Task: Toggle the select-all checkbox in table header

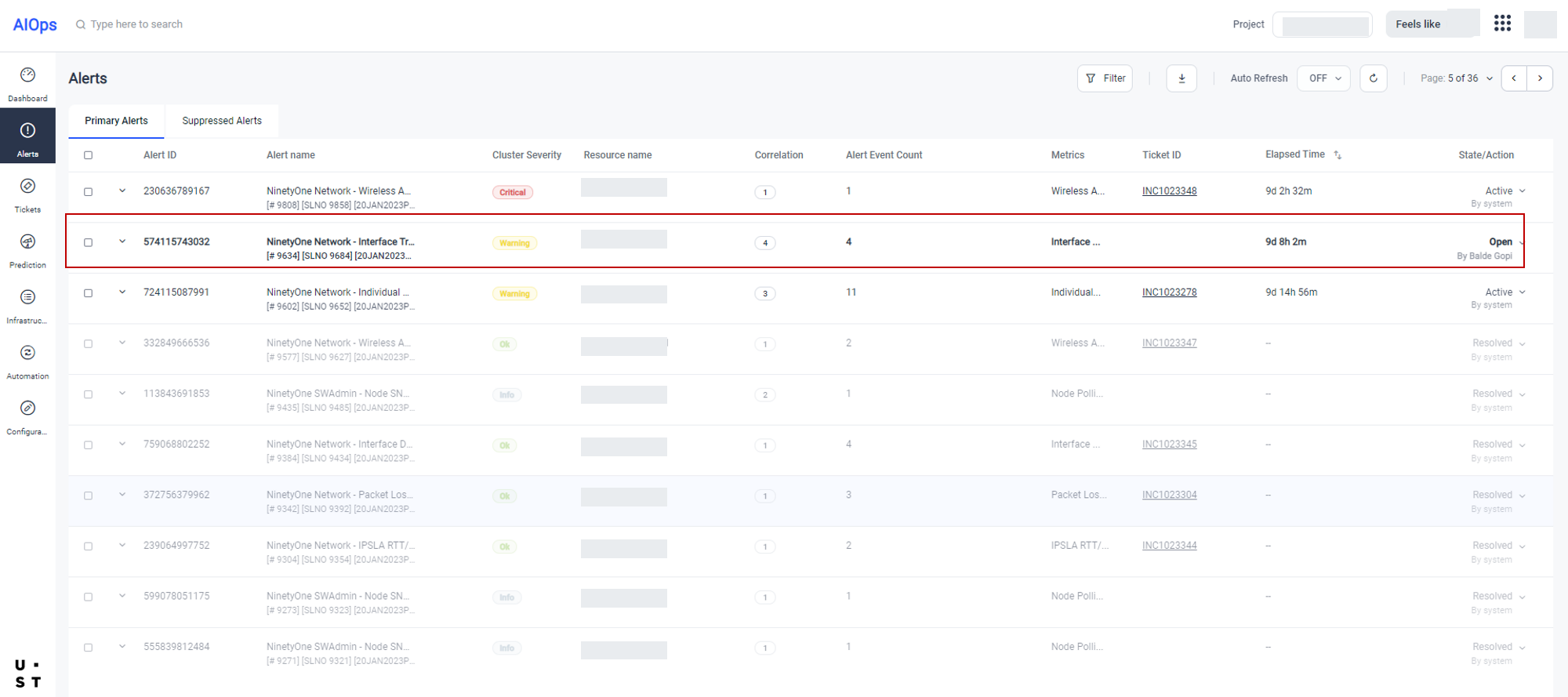Action: pos(89,155)
